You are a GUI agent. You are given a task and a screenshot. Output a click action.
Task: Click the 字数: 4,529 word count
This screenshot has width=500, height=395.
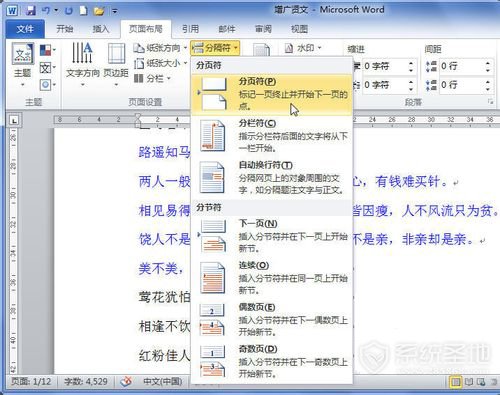[x=86, y=381]
